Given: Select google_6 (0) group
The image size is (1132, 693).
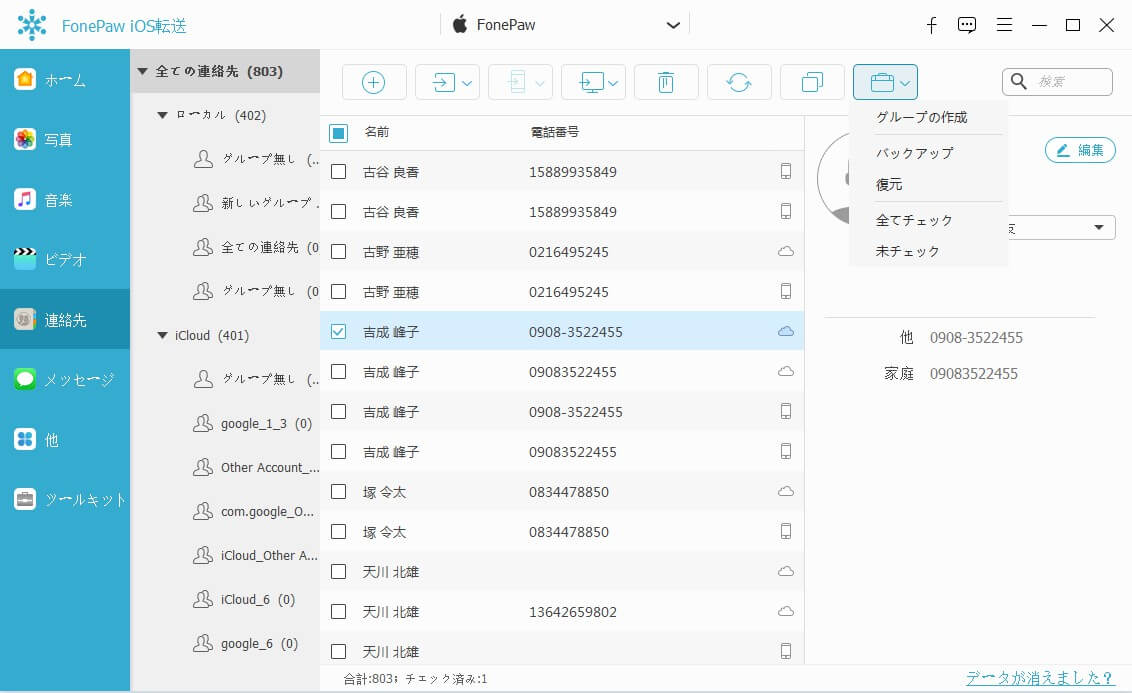Looking at the screenshot, I should coord(245,644).
